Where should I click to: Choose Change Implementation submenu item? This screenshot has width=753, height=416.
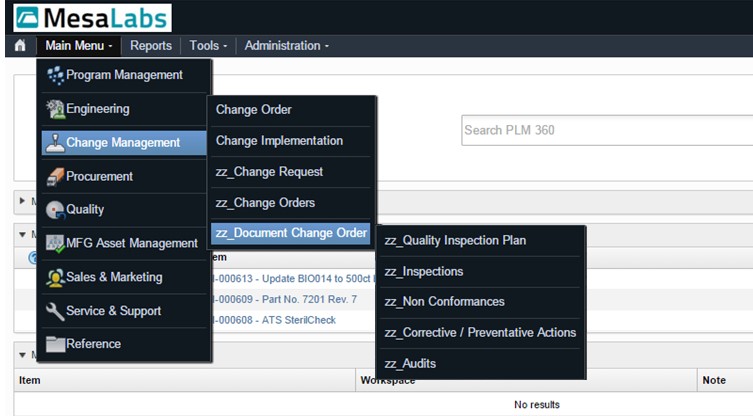pos(291,141)
